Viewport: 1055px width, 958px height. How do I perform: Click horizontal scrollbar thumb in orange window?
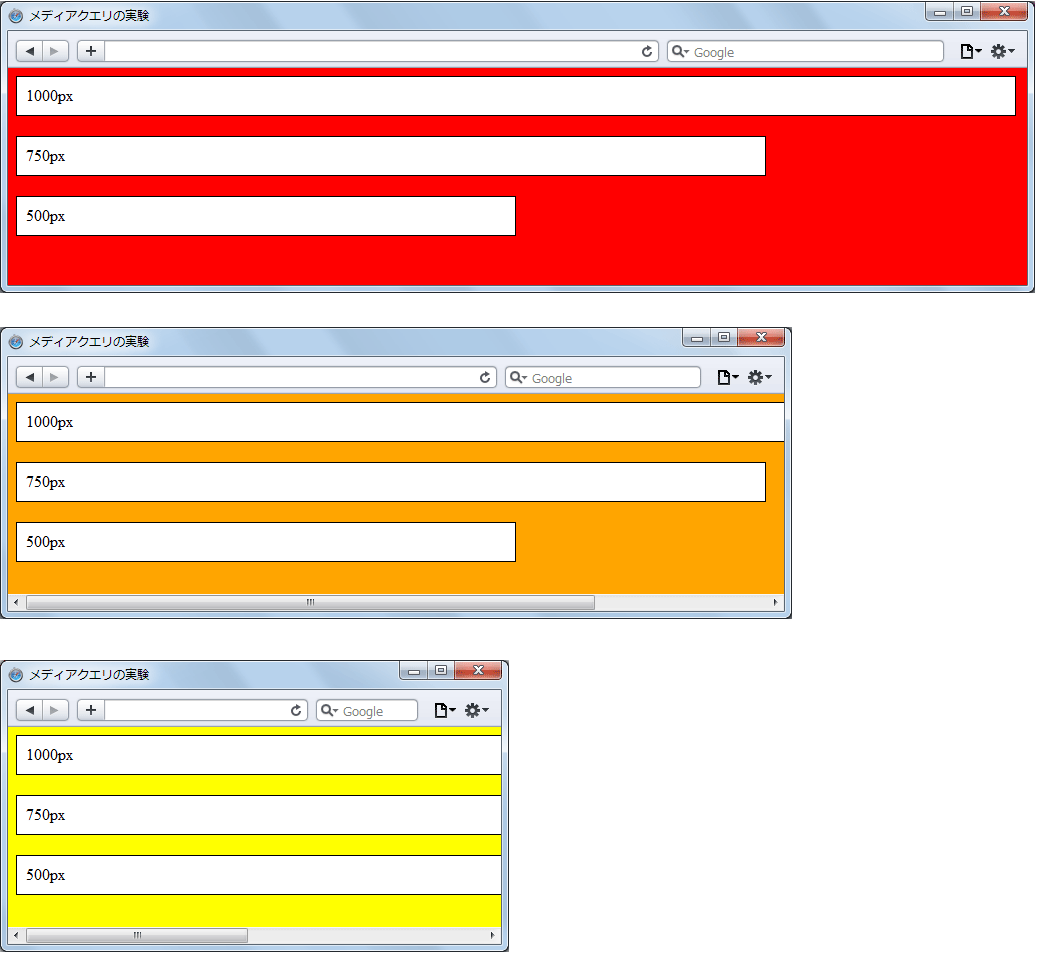tap(310, 602)
